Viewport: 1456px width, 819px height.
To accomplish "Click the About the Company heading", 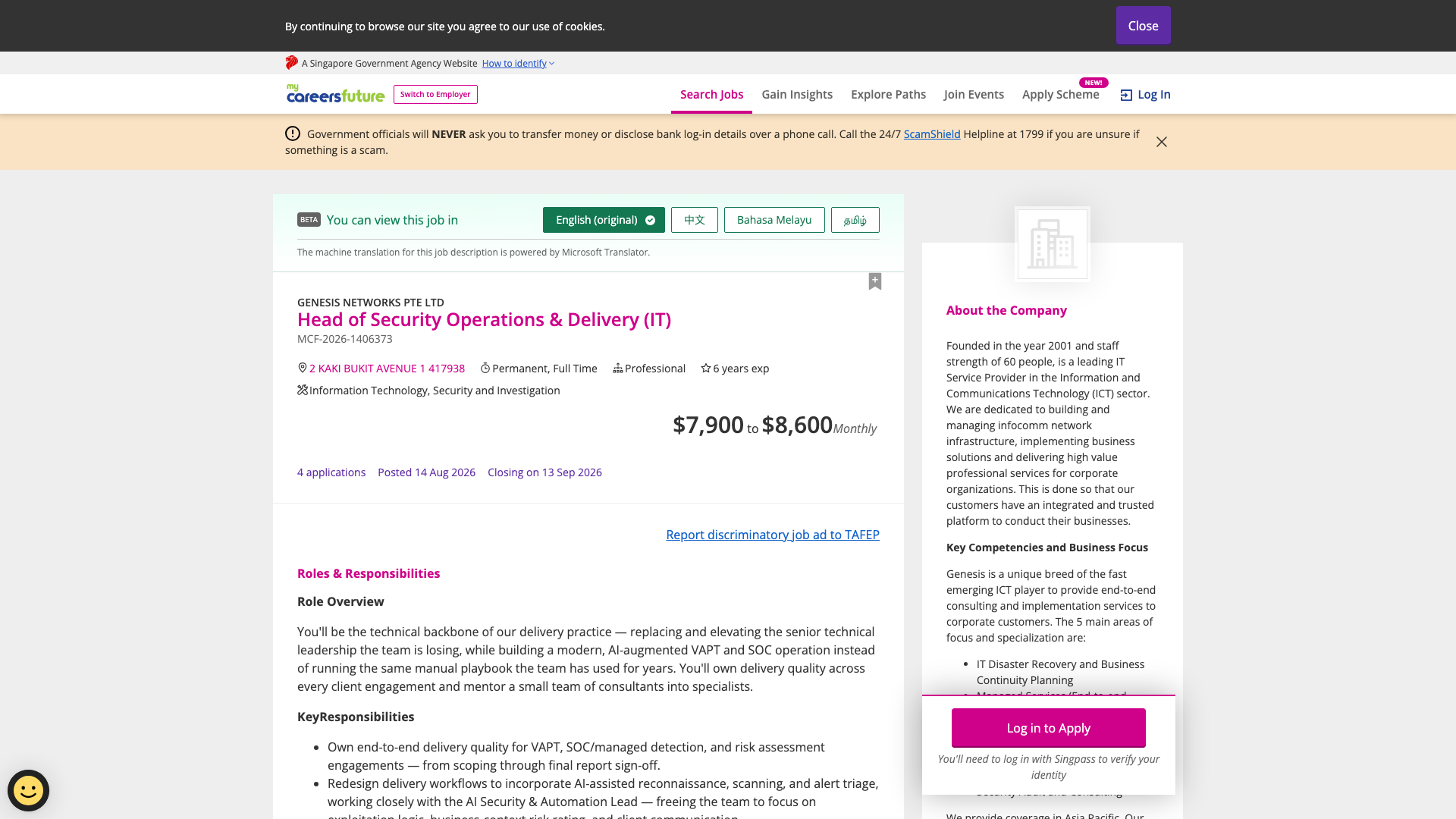I will (1006, 310).
